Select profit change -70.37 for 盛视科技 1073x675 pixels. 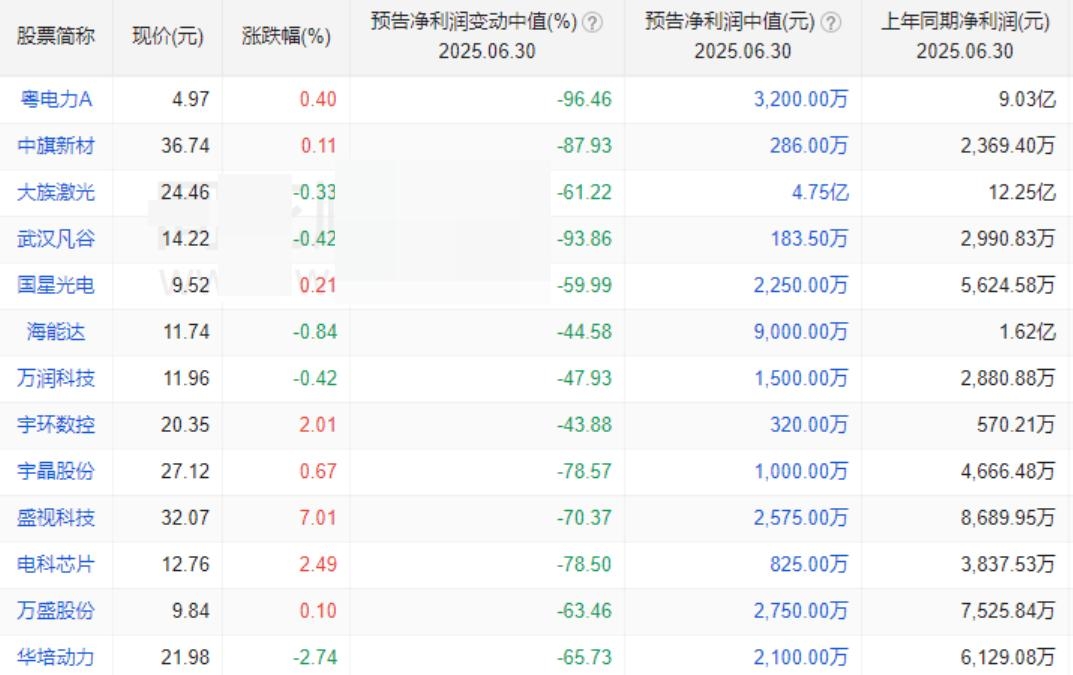coord(584,518)
